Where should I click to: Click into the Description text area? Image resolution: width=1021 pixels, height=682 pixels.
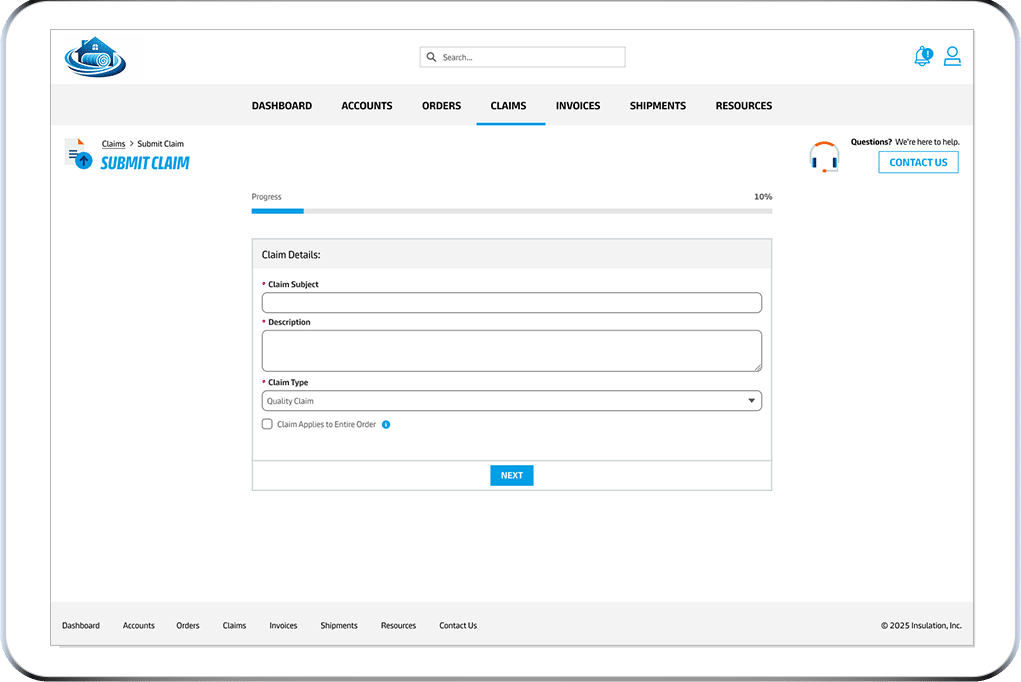[511, 351]
